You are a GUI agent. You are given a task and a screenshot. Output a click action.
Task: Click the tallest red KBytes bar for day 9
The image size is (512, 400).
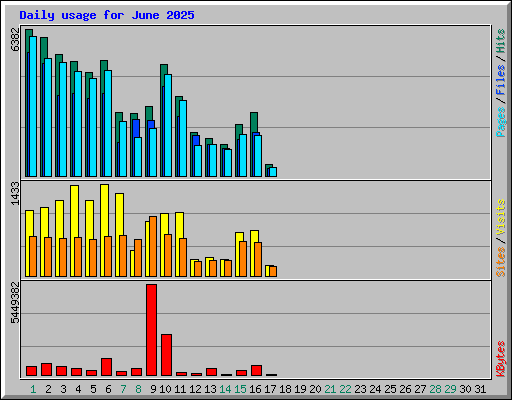tap(151, 330)
